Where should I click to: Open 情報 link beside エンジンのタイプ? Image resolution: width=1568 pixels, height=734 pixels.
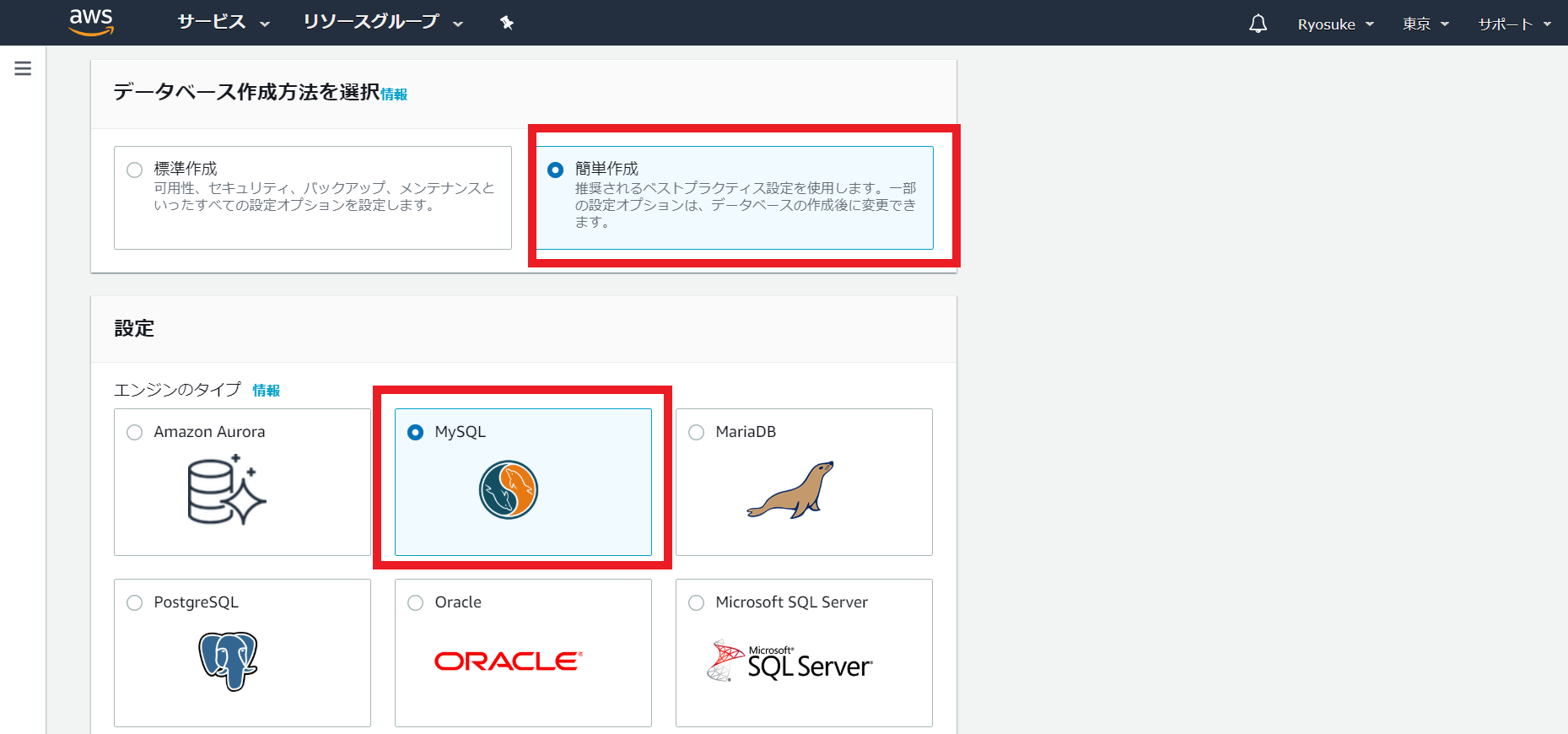coord(266,390)
